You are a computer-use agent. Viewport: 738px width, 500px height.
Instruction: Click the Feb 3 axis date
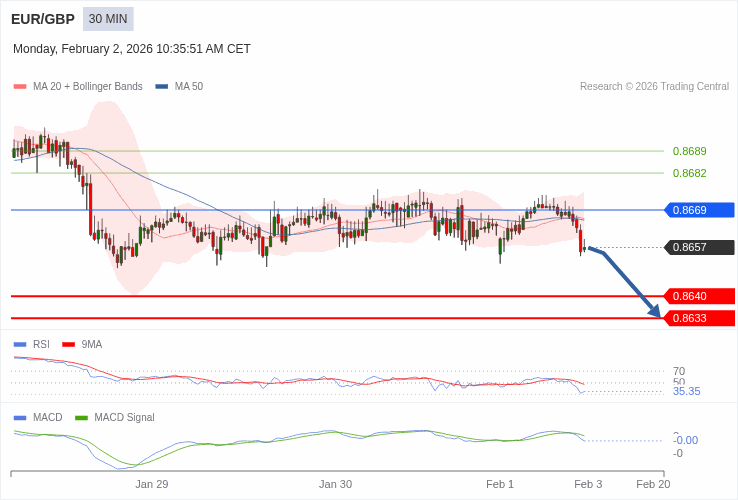[x=588, y=484]
